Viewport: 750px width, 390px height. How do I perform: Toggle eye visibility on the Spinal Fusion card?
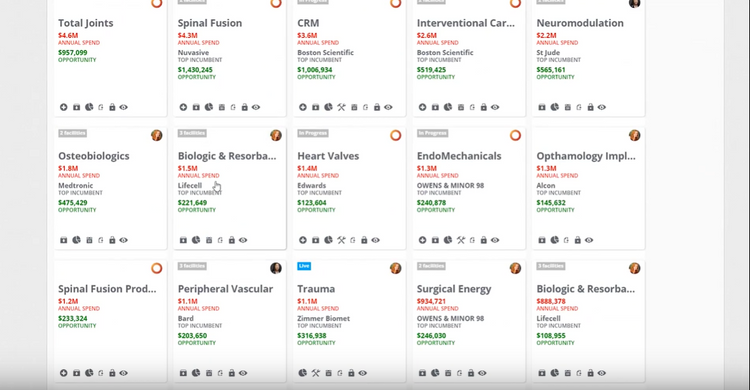click(x=256, y=107)
